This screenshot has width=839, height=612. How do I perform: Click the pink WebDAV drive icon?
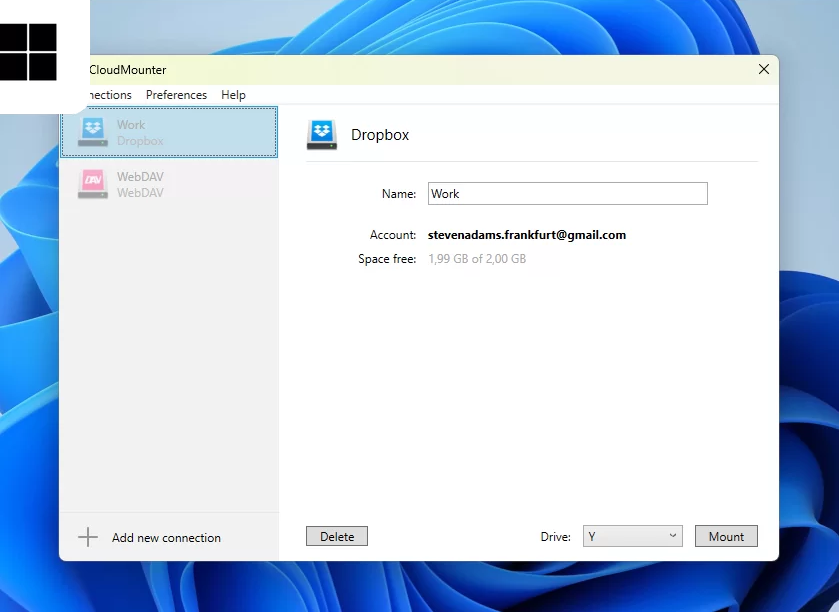click(x=93, y=185)
